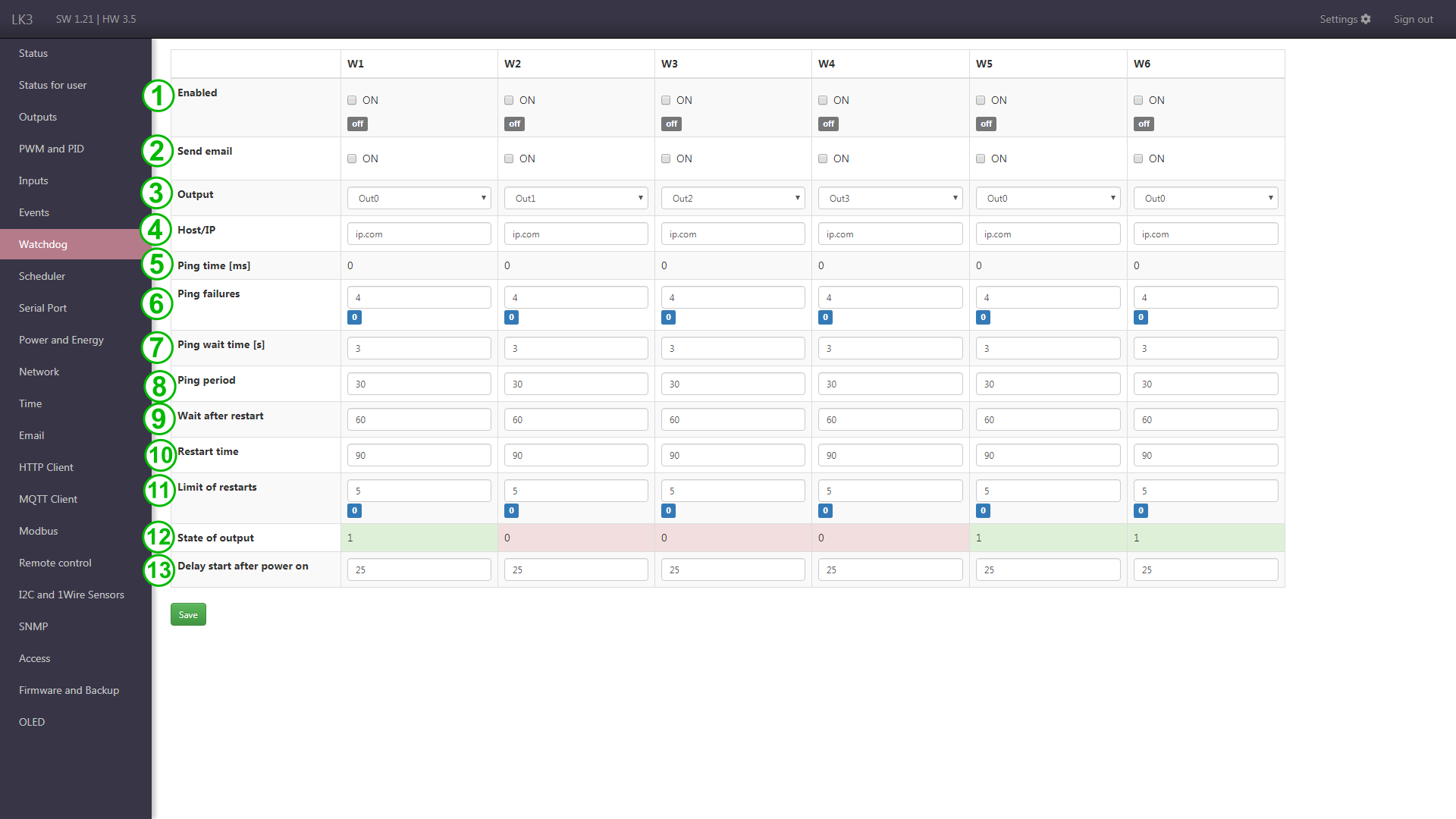This screenshot has width=1456, height=819.
Task: Enable watchdog W5 checkbox
Action: [981, 100]
